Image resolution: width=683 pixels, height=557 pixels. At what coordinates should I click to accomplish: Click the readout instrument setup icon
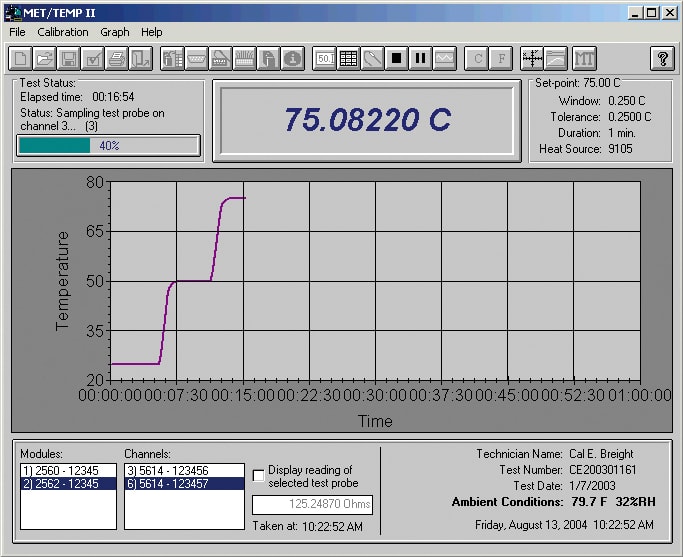(x=220, y=58)
